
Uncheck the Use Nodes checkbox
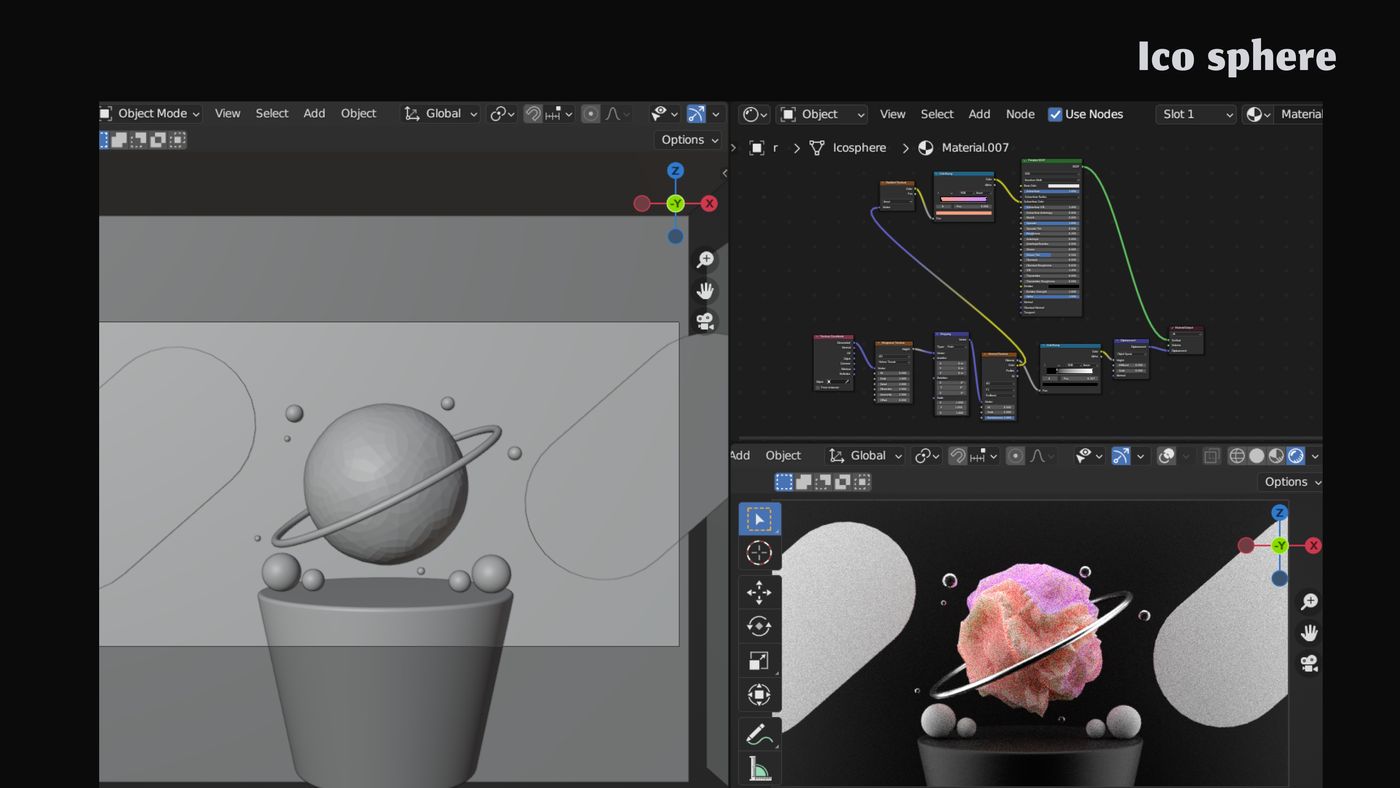click(1055, 114)
